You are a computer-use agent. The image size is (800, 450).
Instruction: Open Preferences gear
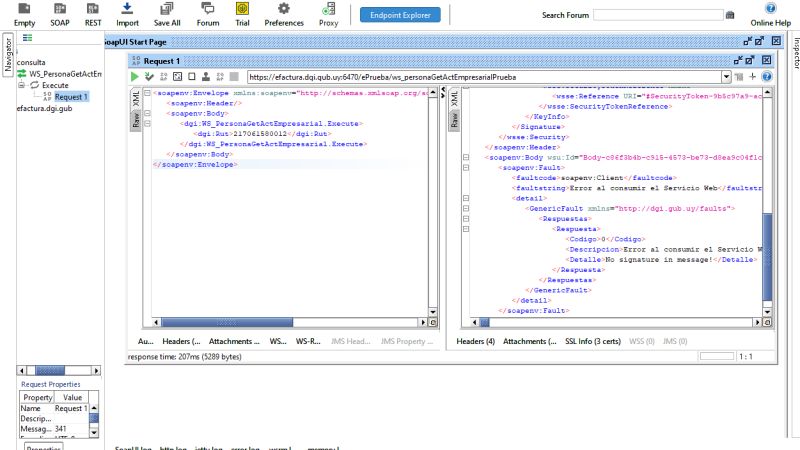(x=284, y=15)
